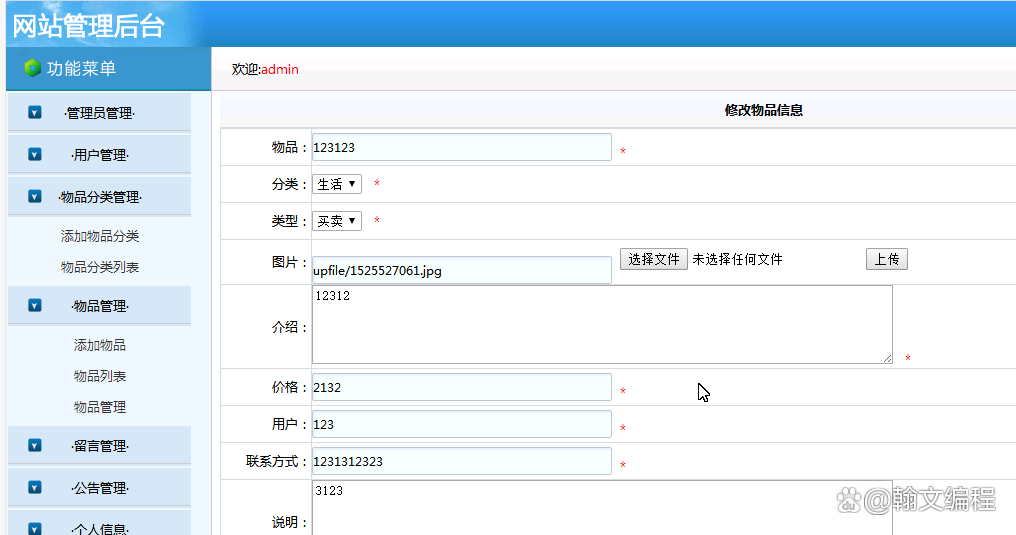Open 物品列表 in the sidebar
Screen dimensions: 1016x535
100,376
